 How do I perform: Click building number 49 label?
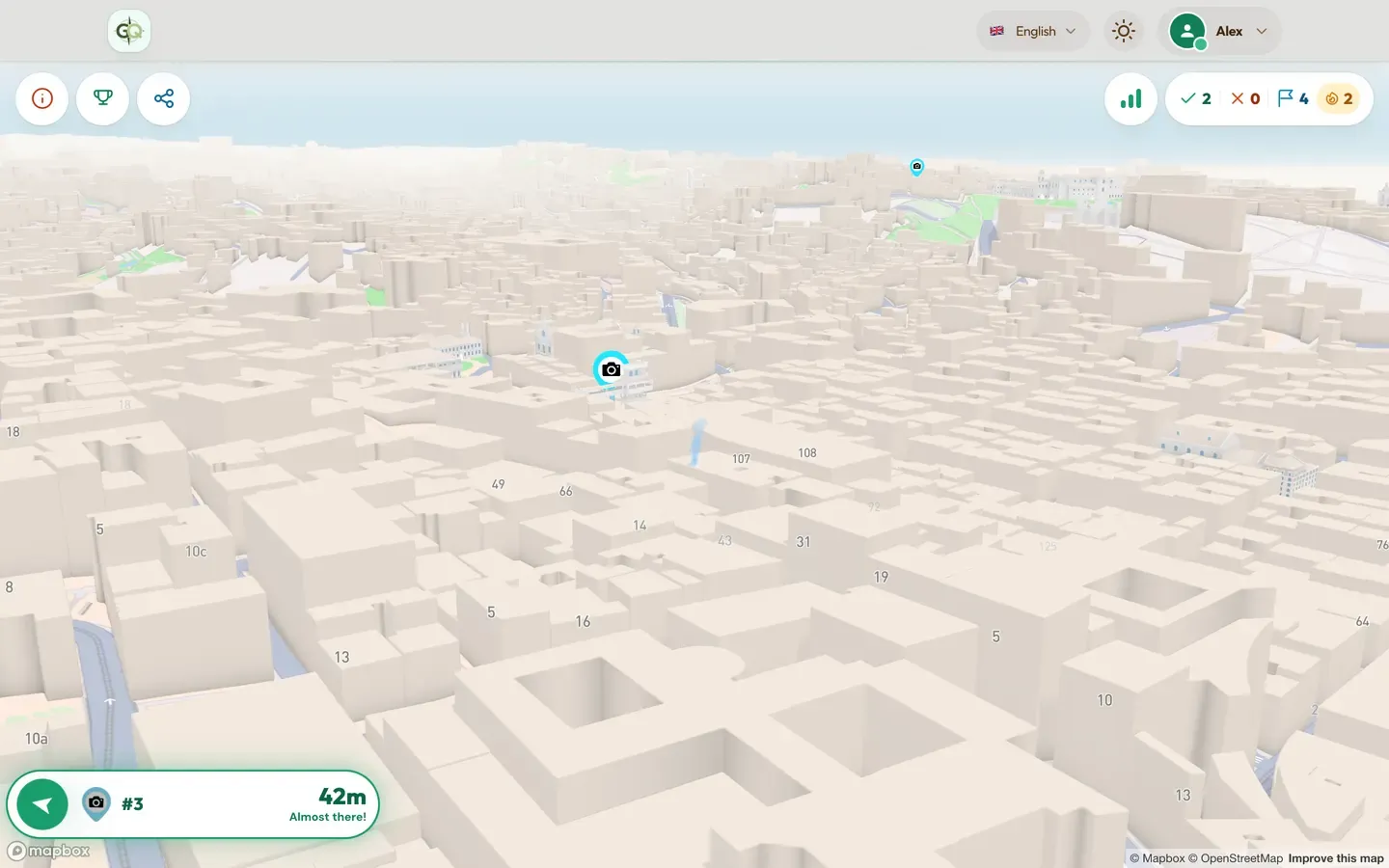[498, 484]
